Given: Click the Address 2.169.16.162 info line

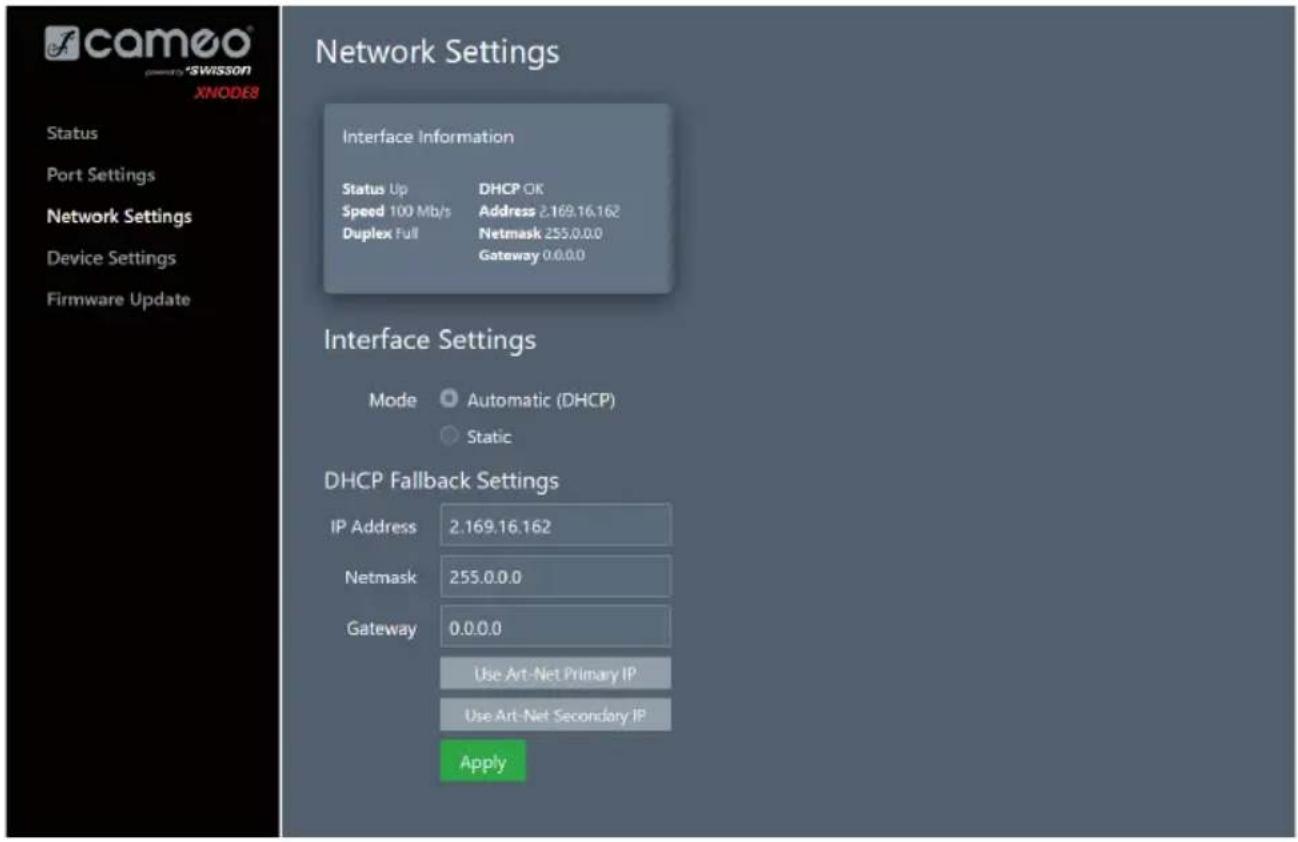Looking at the screenshot, I should [x=550, y=211].
